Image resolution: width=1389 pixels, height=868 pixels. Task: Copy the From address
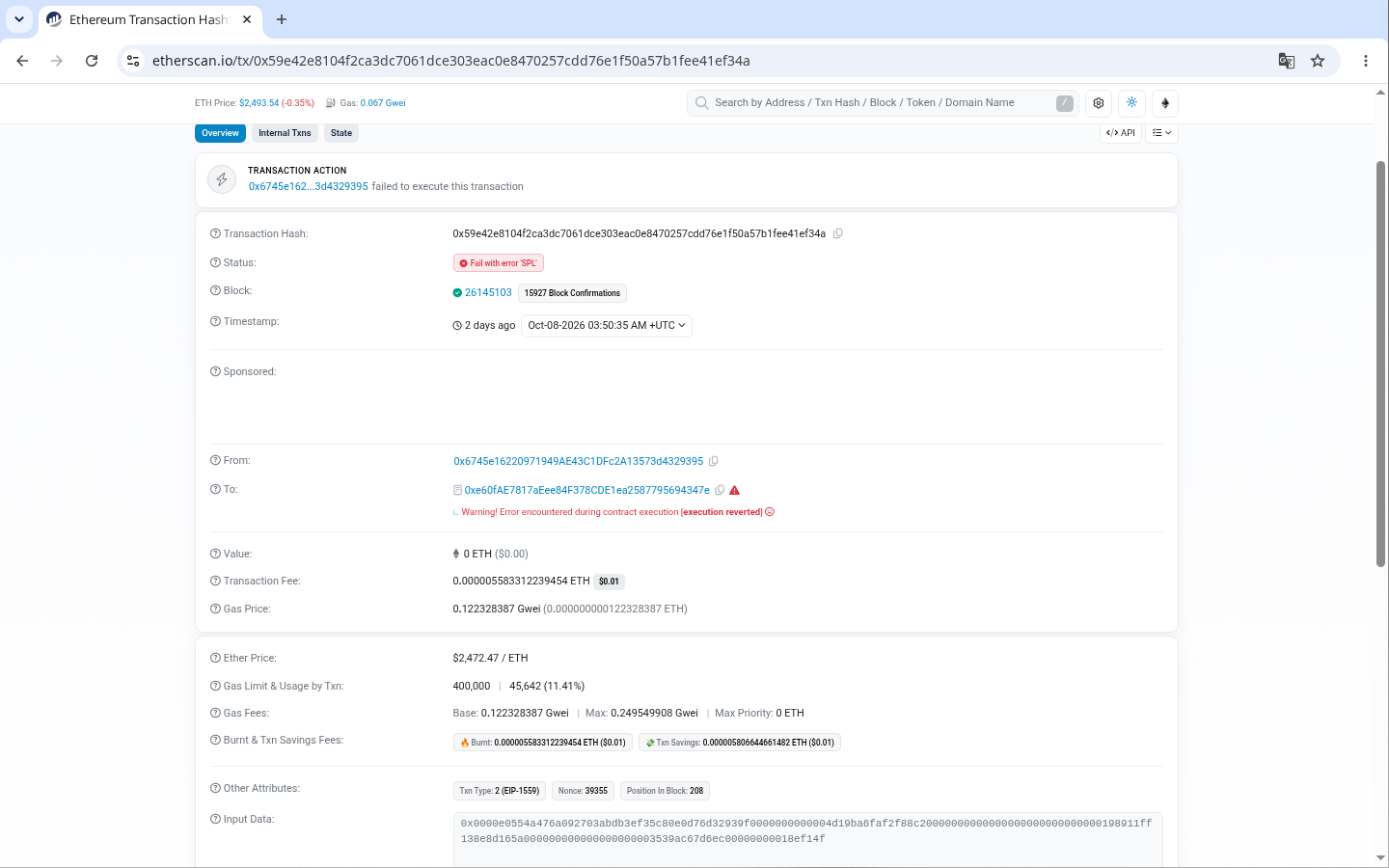coord(714,461)
